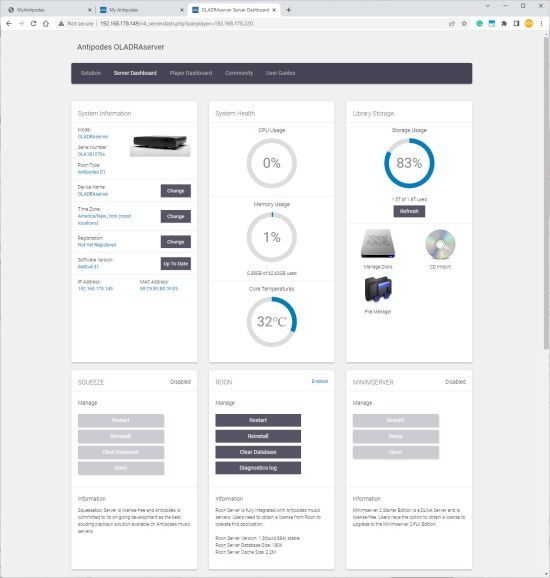Click the server device thumbnail image

[160, 143]
